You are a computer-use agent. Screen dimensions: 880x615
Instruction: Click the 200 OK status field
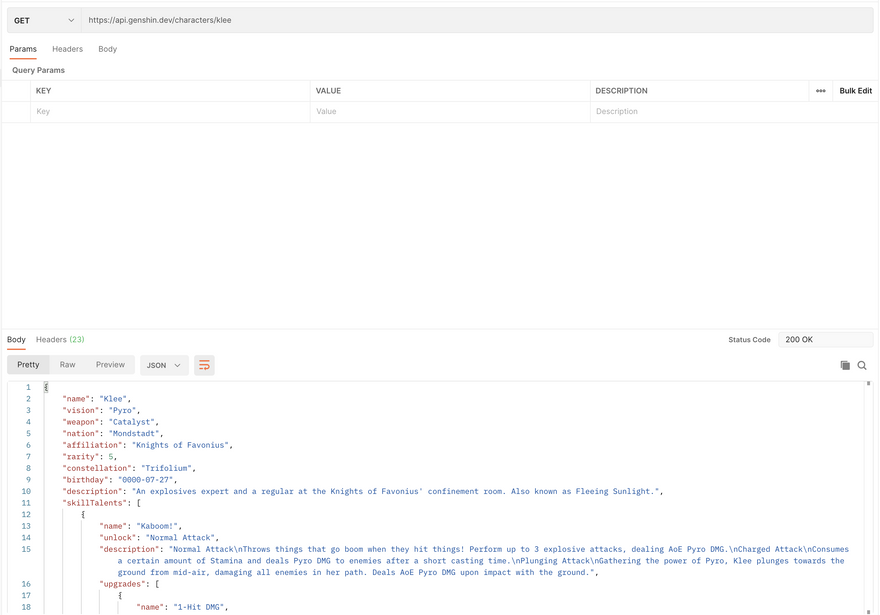click(825, 339)
